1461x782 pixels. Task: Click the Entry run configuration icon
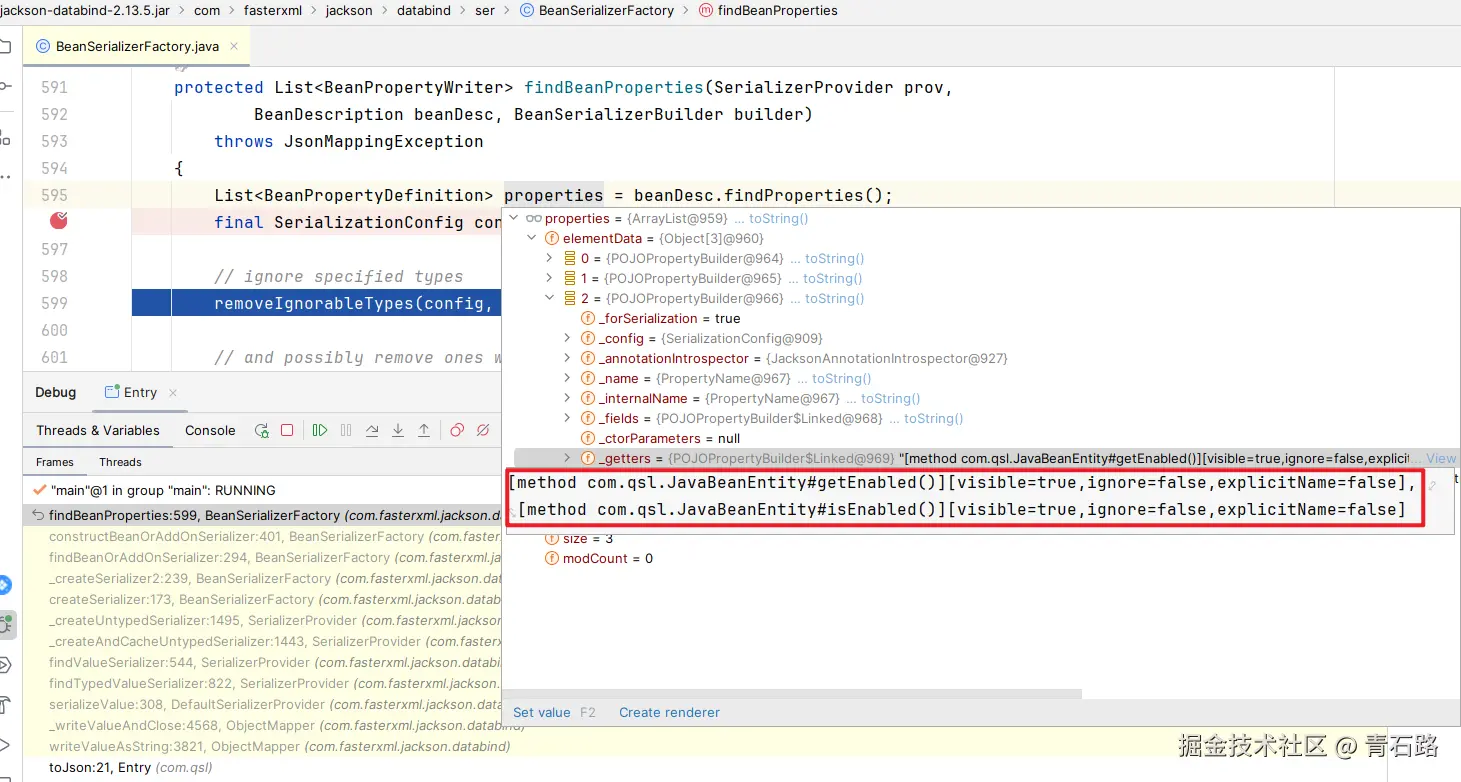pyautogui.click(x=111, y=393)
